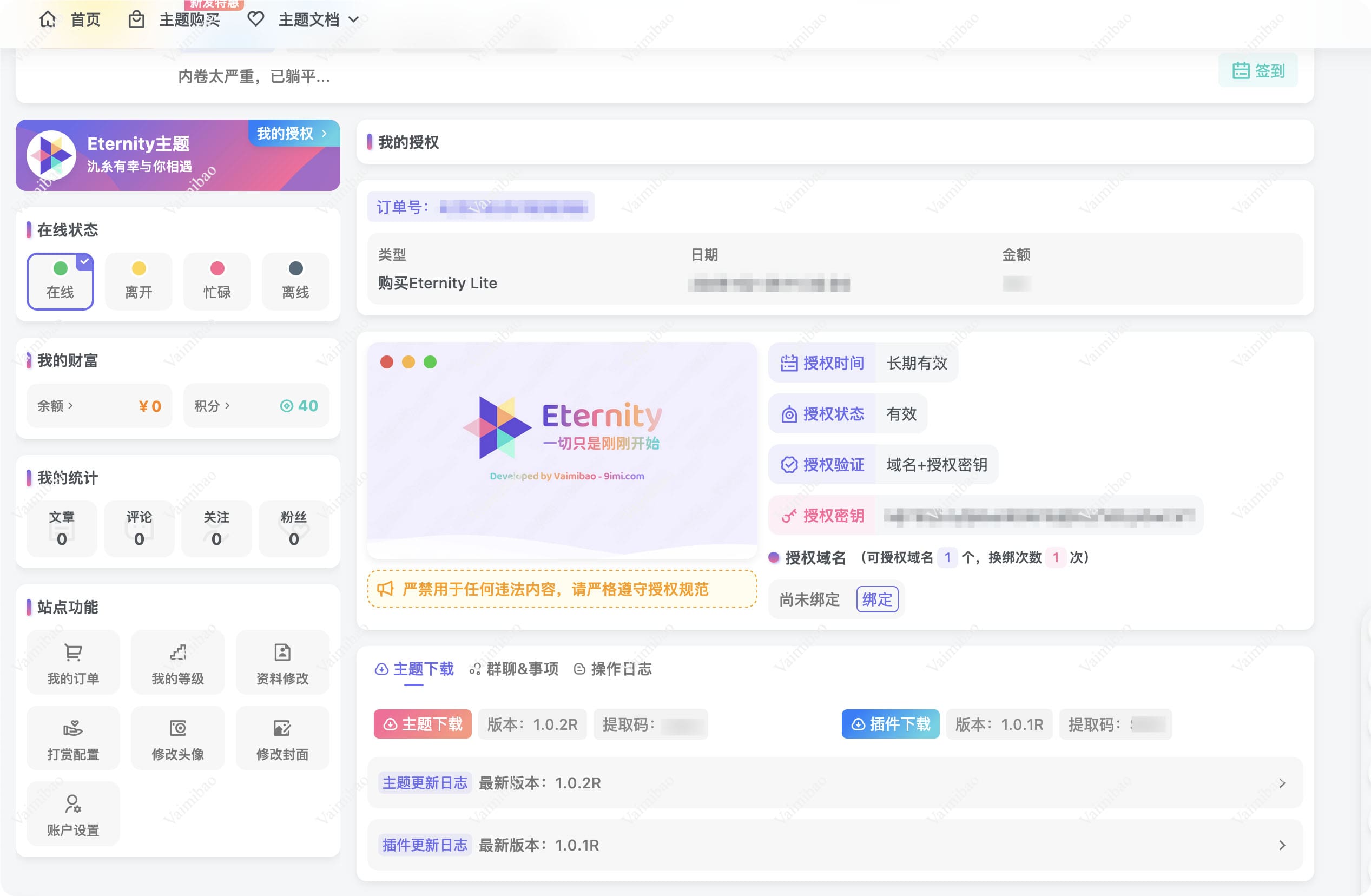Click the 我的订单 shopping cart icon

point(73,653)
